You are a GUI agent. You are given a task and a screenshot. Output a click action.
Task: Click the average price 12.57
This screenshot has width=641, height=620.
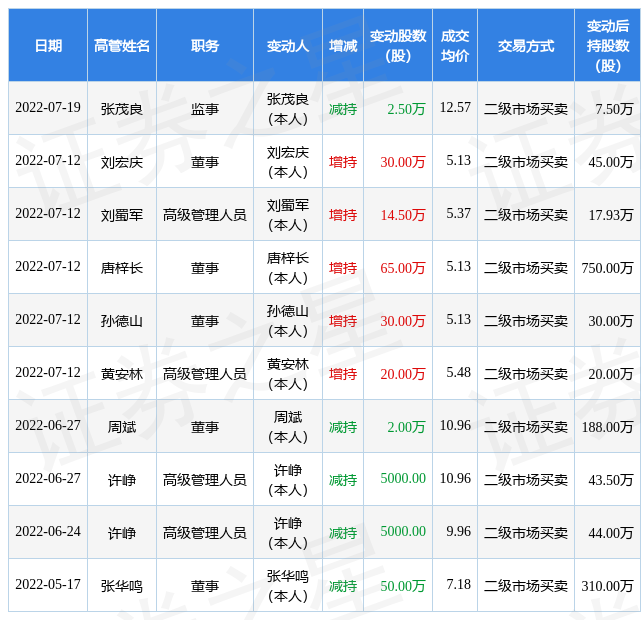click(x=455, y=107)
